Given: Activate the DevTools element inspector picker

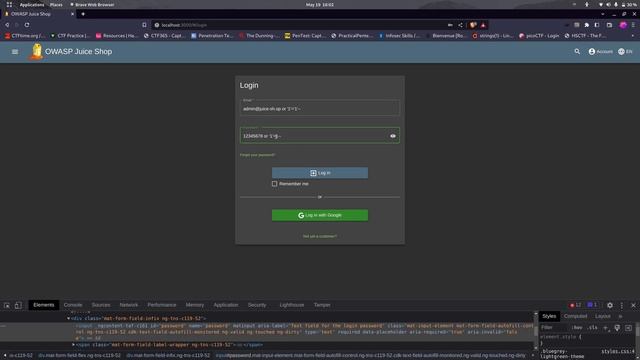Looking at the screenshot, I should point(7,305).
